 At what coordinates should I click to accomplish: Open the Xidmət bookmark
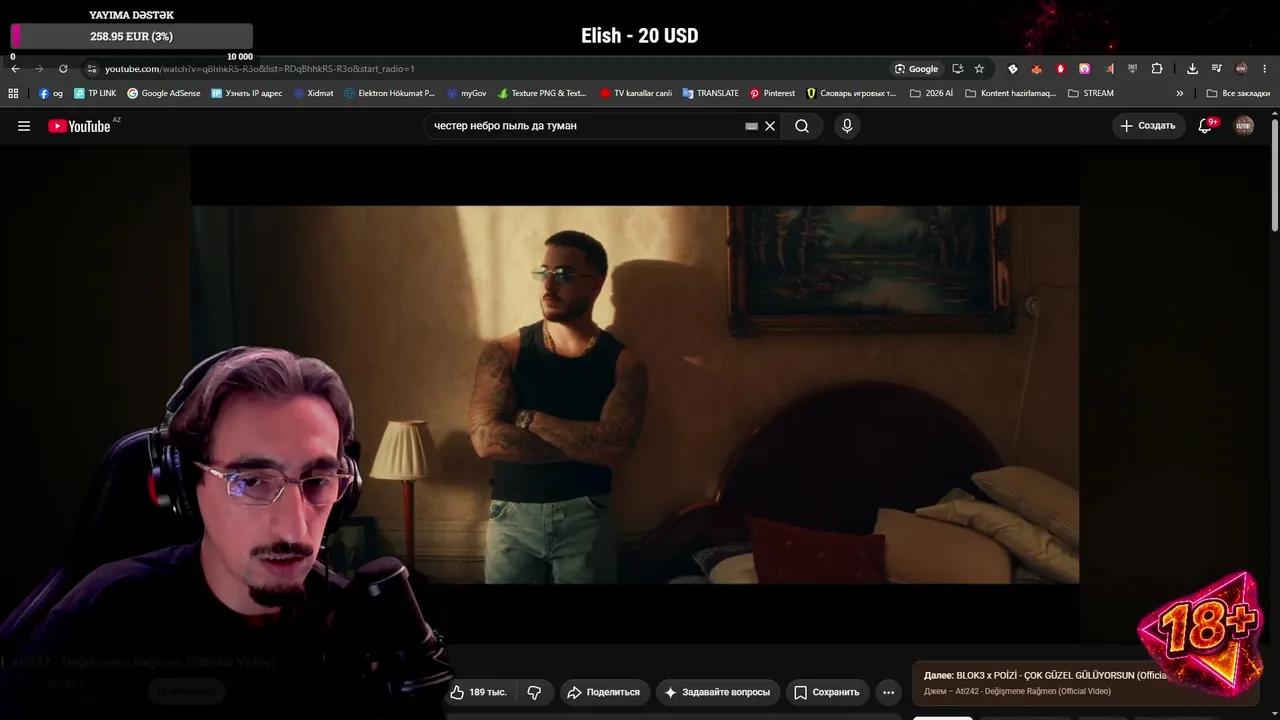click(314, 93)
